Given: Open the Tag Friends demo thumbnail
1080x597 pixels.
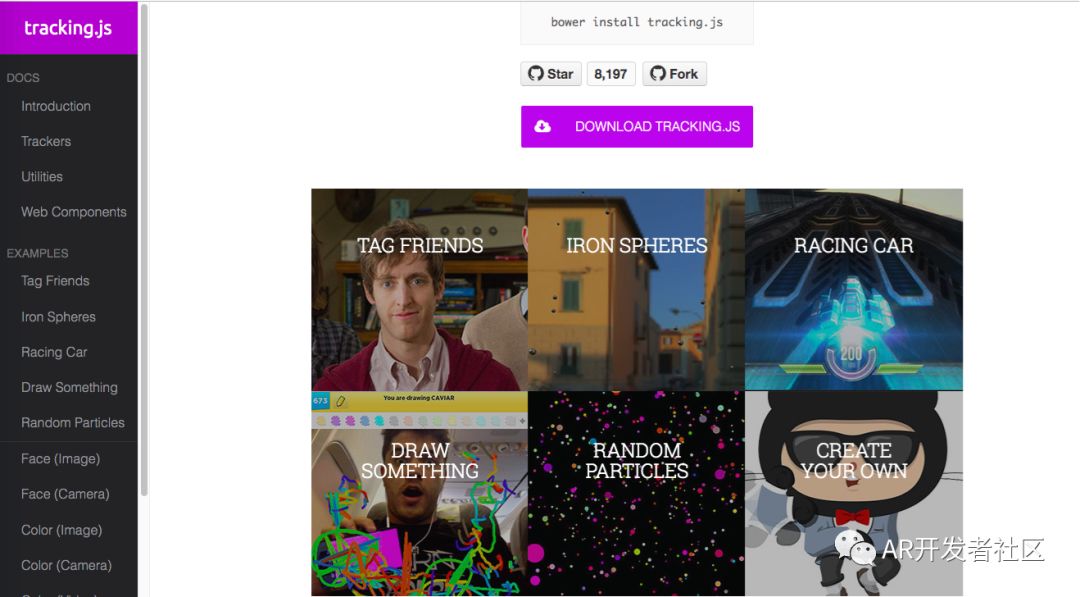Looking at the screenshot, I should pos(419,290).
